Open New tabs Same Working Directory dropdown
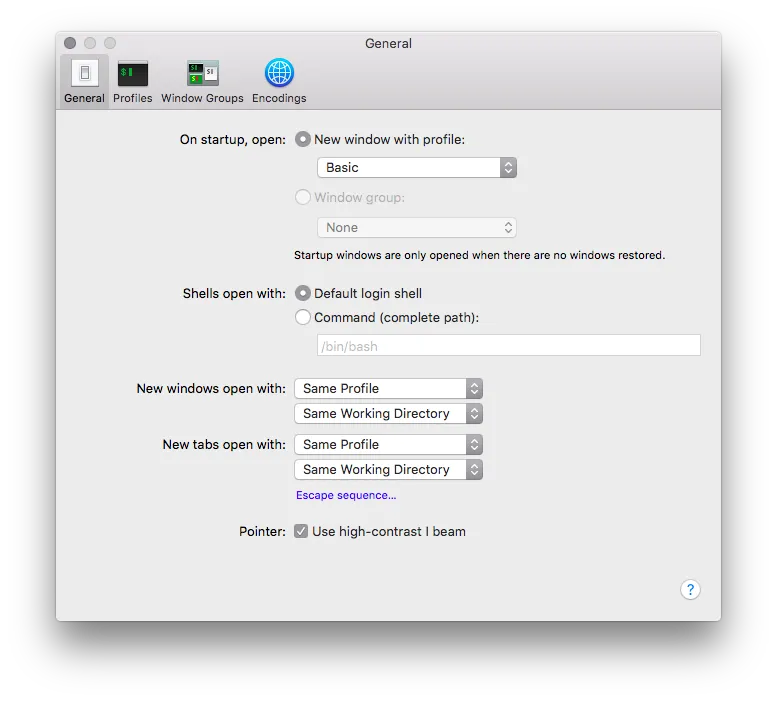Image resolution: width=777 pixels, height=701 pixels. tap(388, 469)
